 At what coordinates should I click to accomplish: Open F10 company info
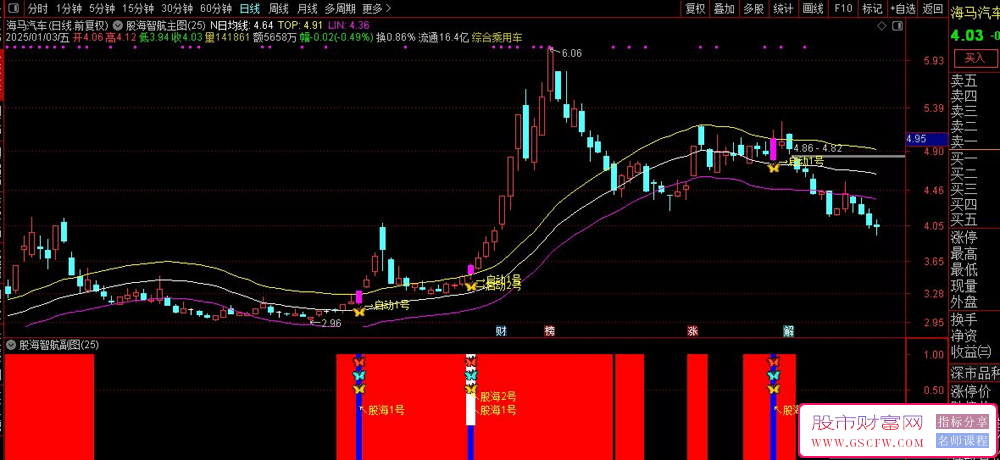point(843,8)
